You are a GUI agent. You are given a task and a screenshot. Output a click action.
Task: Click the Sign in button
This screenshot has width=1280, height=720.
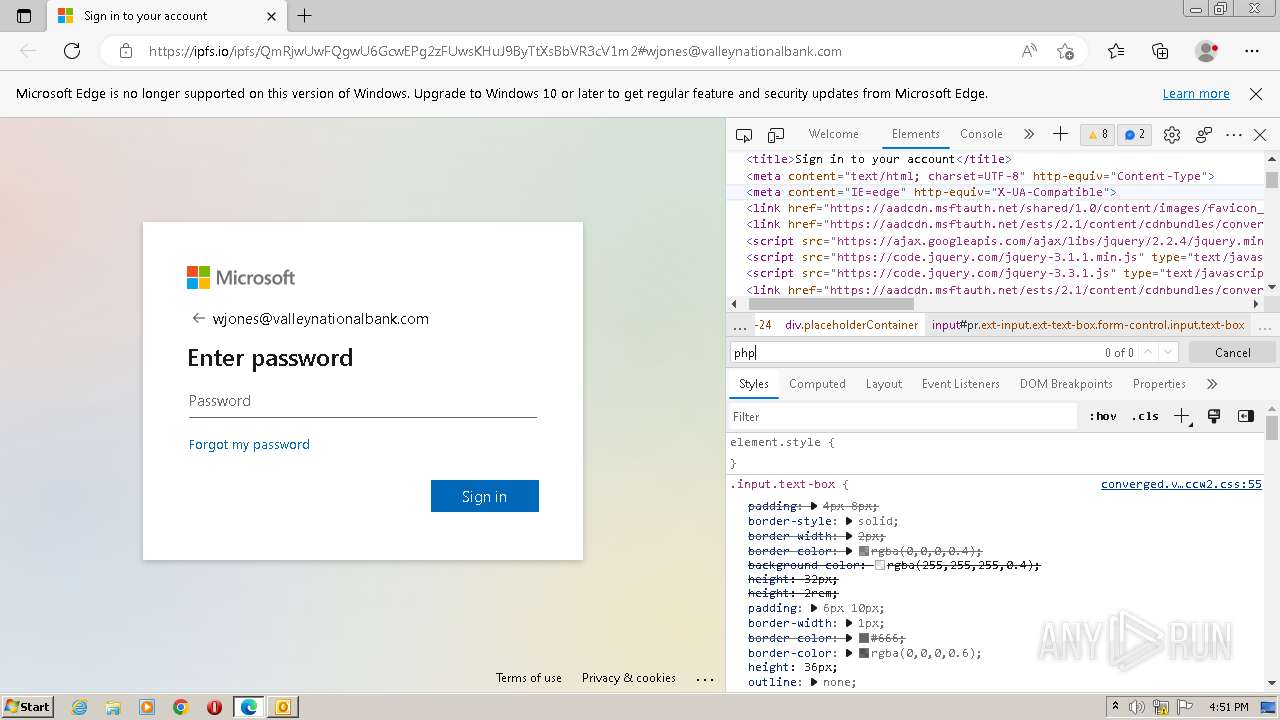(x=484, y=496)
